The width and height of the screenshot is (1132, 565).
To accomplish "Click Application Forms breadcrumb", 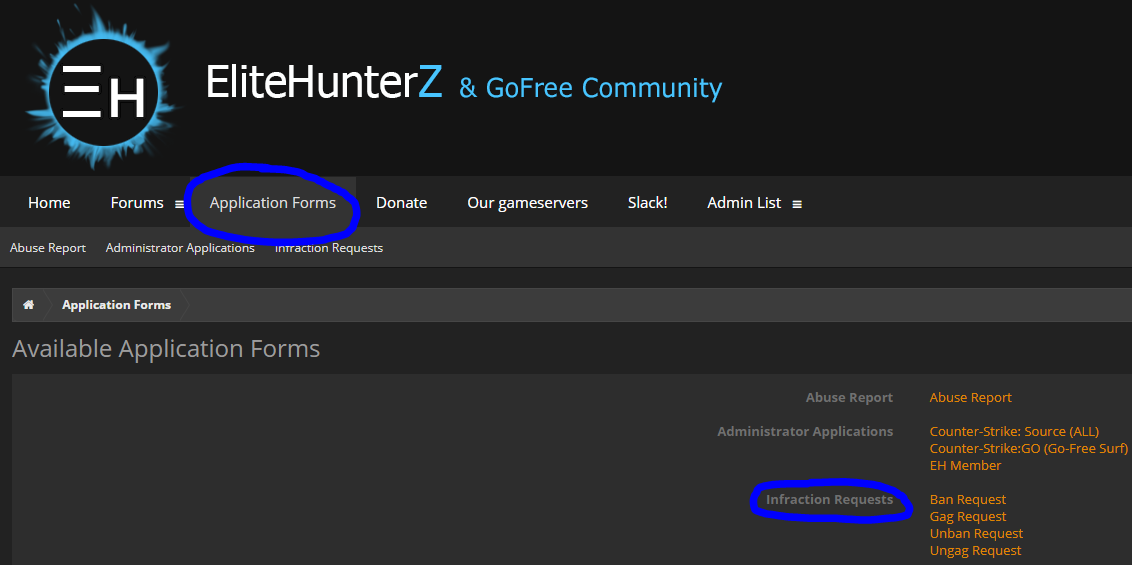I will click(x=116, y=305).
